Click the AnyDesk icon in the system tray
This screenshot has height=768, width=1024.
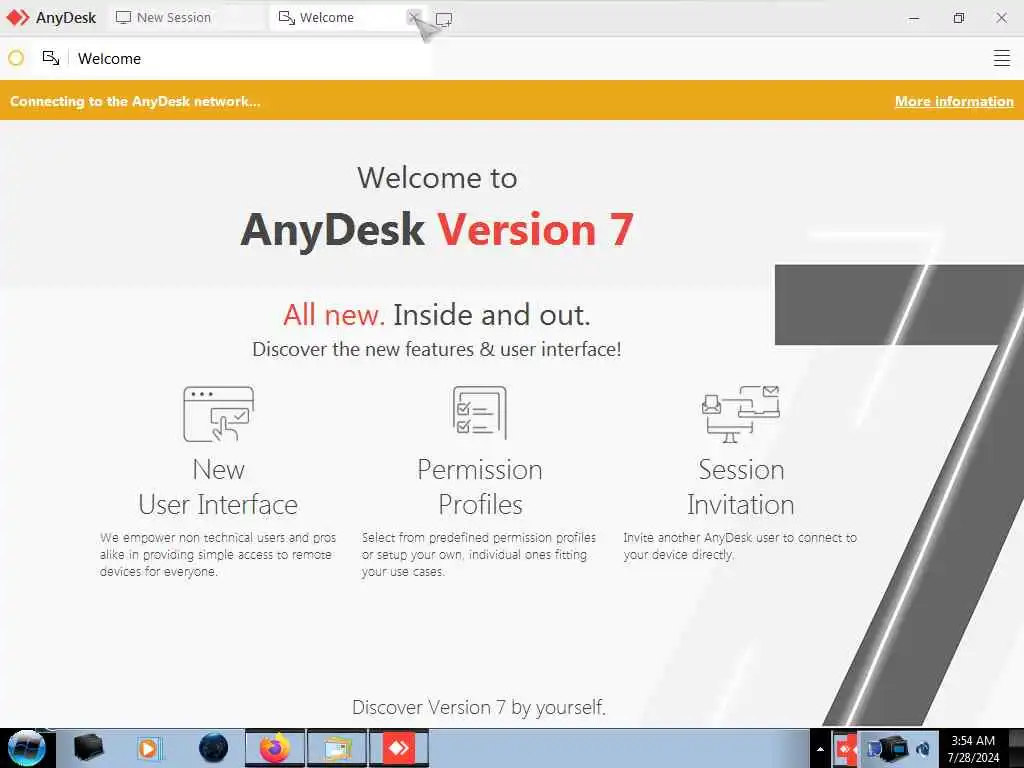846,748
